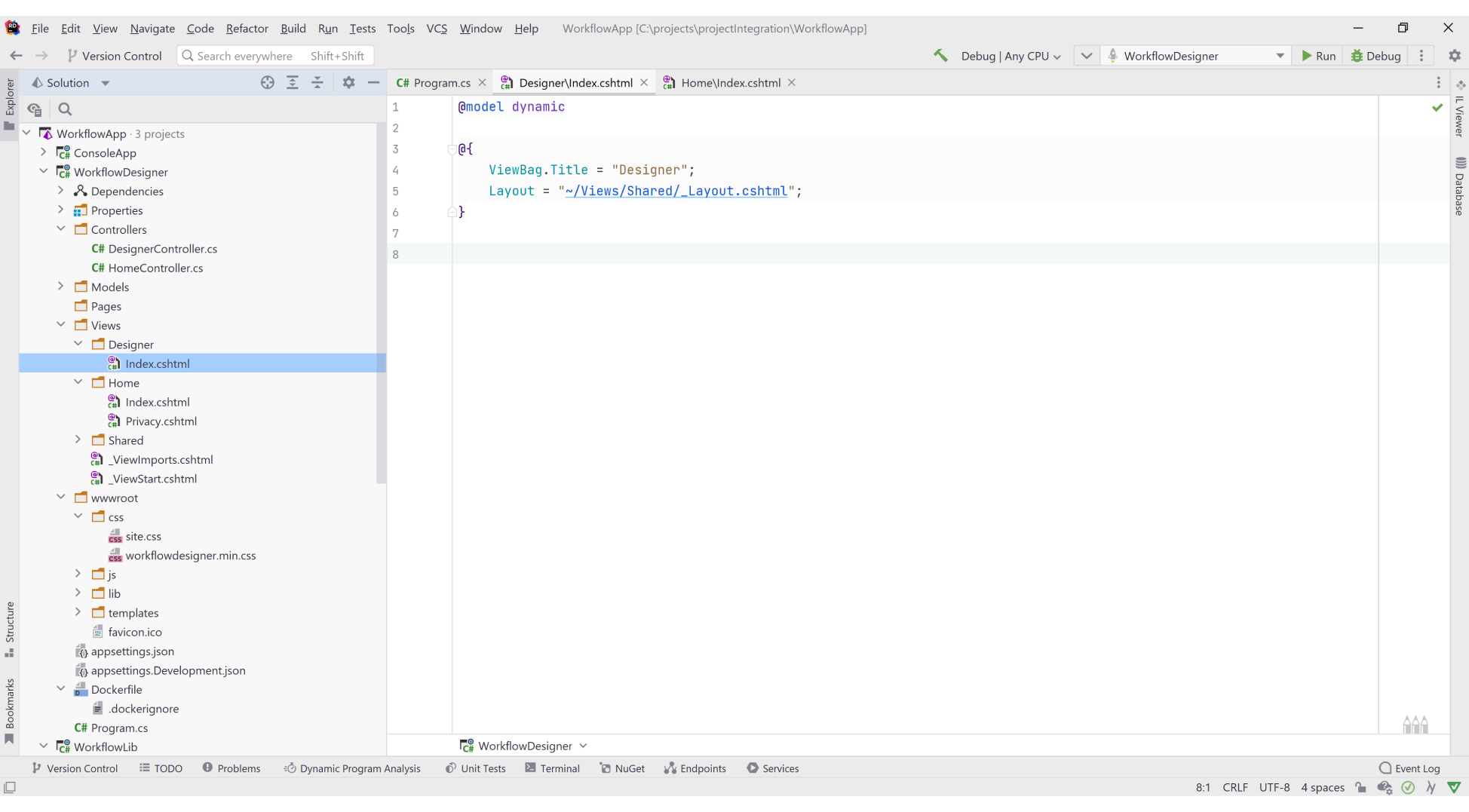Screen dimensions: 1469x812
Task: Change CRLF line separator in status bar
Action: pos(1234,787)
